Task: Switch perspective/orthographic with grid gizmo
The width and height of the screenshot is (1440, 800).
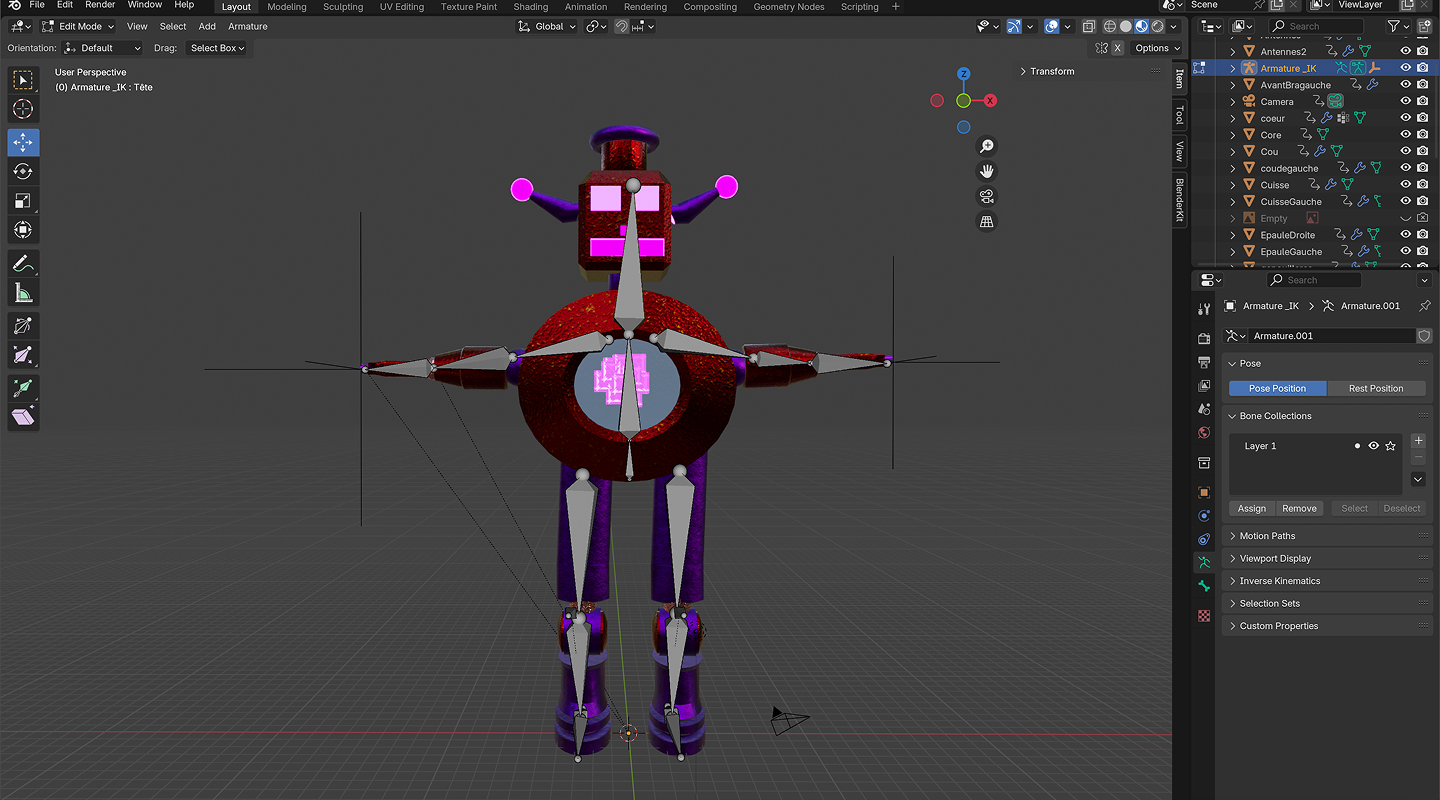Action: [987, 222]
